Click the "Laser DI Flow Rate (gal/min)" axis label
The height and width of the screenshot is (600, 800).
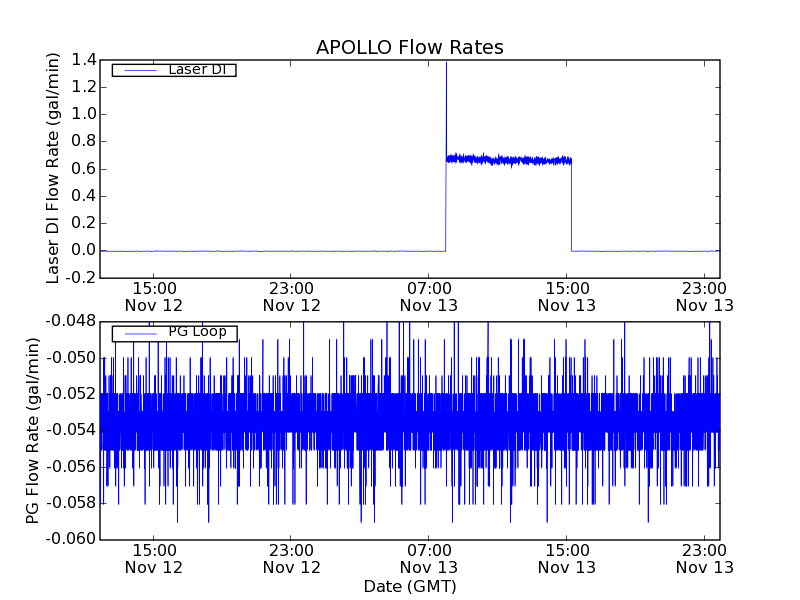(54, 168)
